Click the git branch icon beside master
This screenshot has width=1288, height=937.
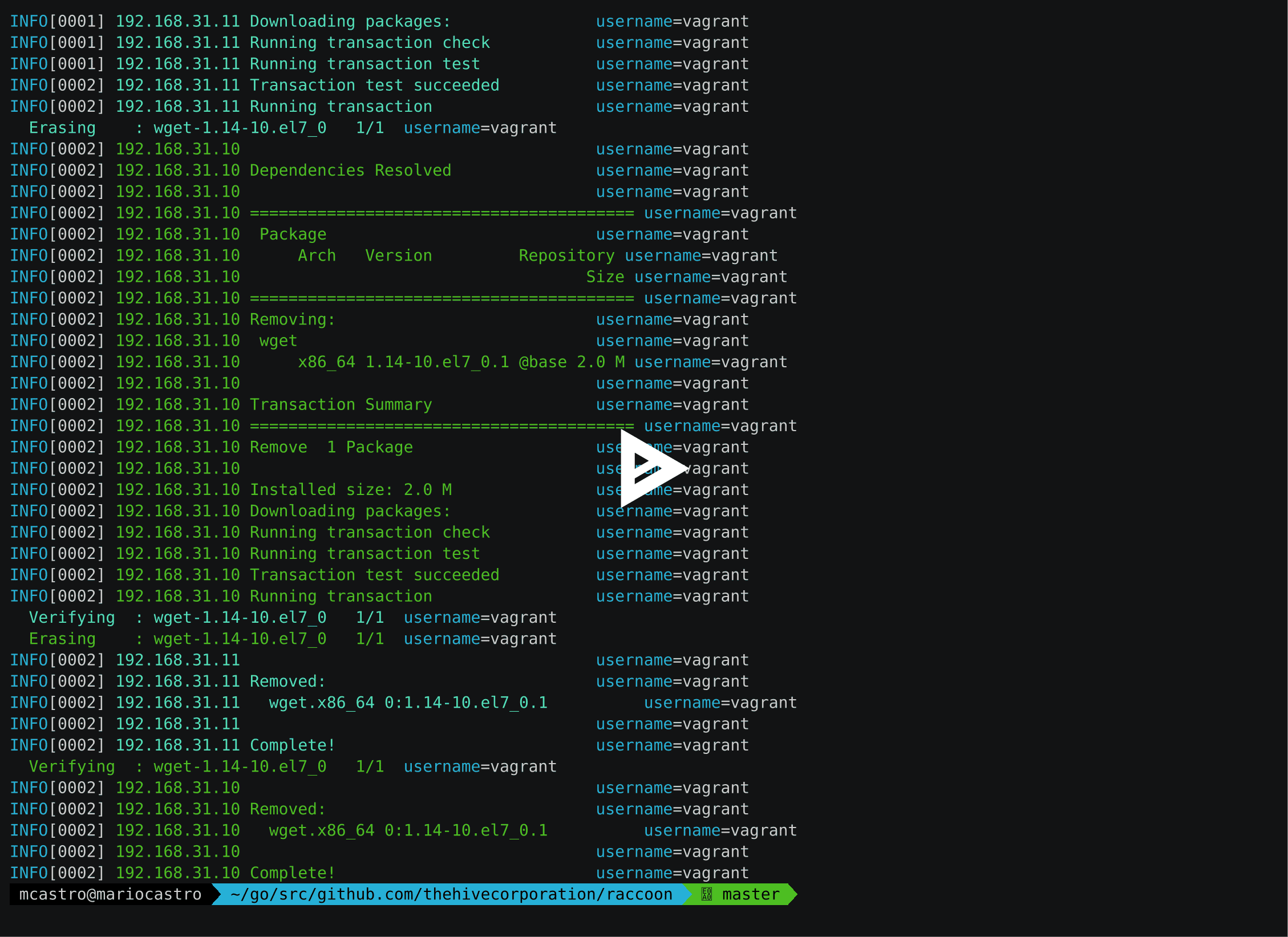click(706, 894)
